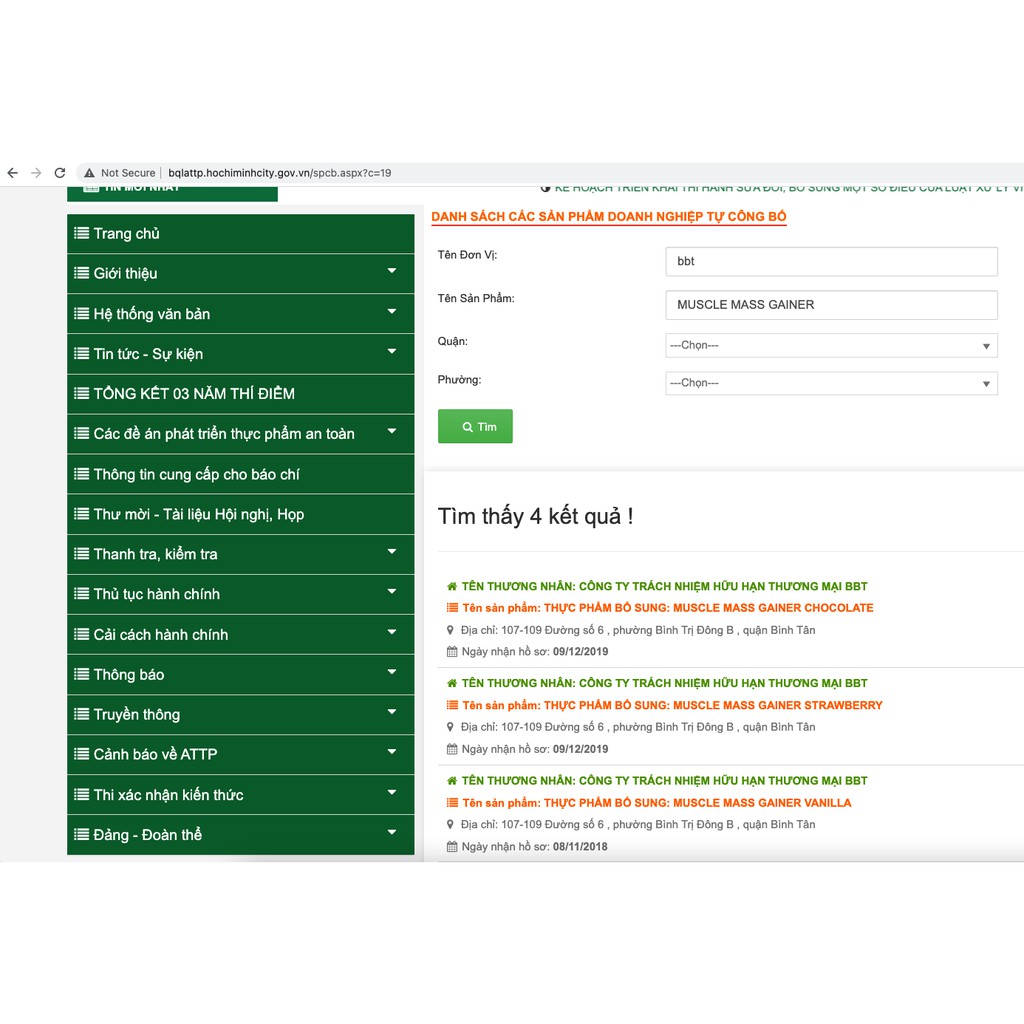Open Thông tin cung cấp cho báo chí
Screen dimensions: 1024x1024
point(240,474)
